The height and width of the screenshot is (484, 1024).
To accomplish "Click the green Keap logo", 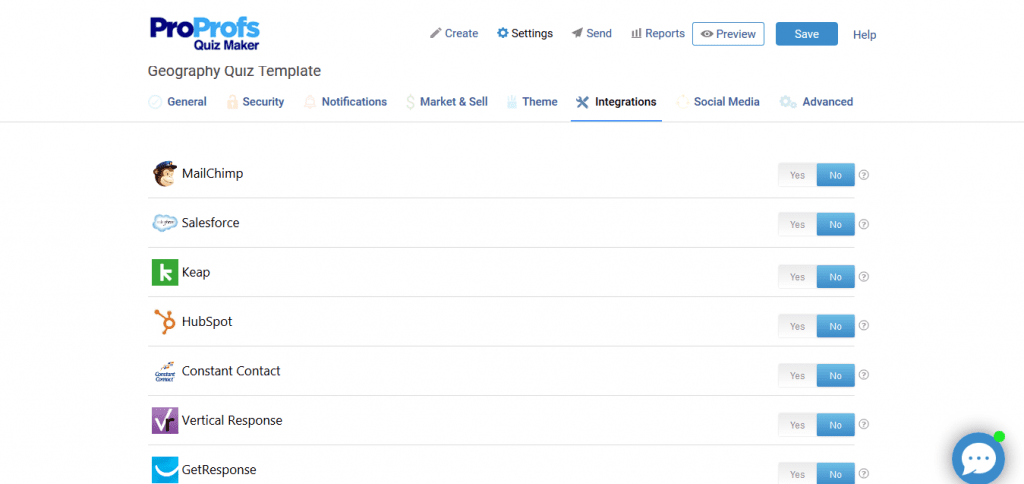I will click(165, 272).
